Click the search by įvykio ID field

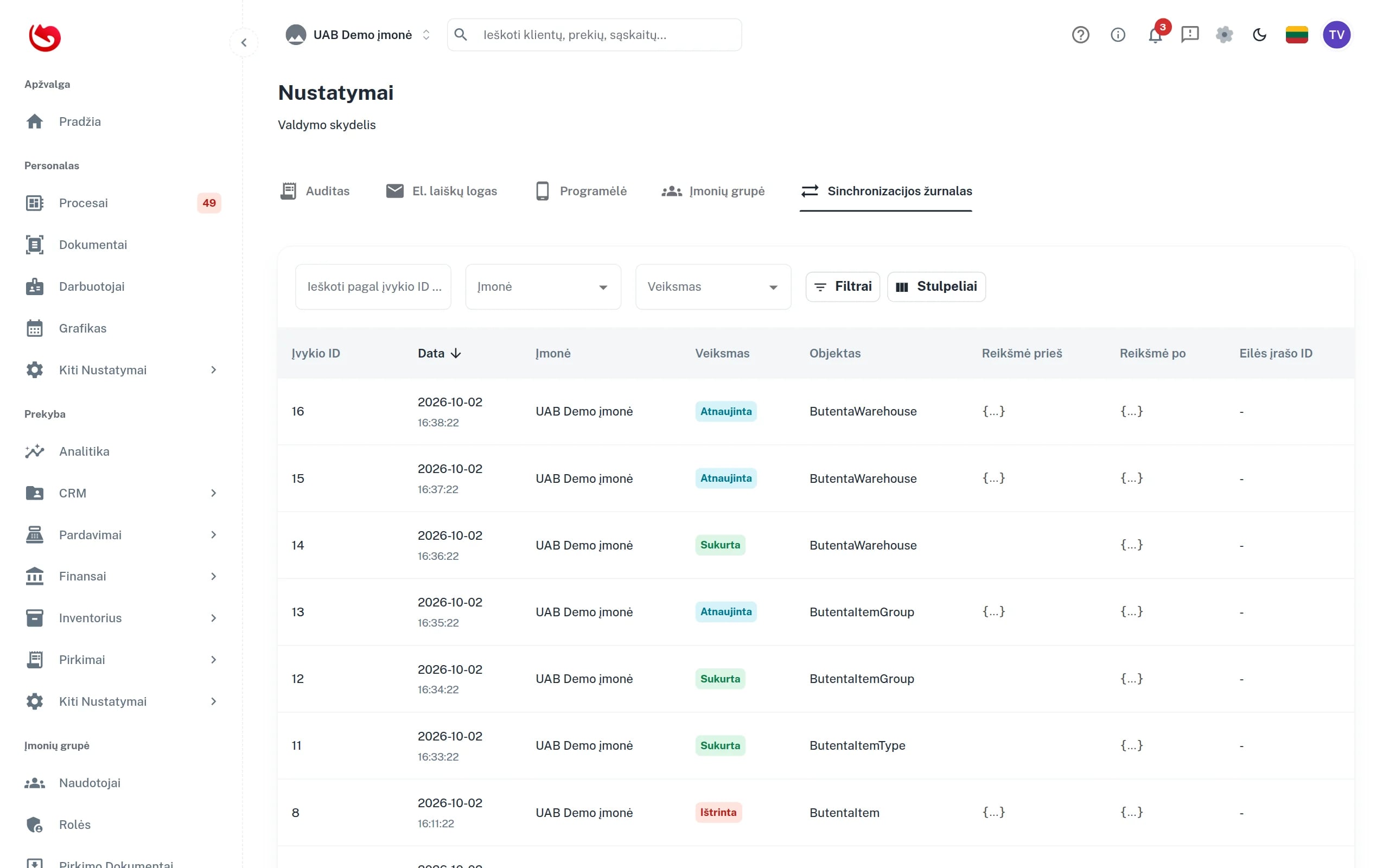pyautogui.click(x=373, y=287)
